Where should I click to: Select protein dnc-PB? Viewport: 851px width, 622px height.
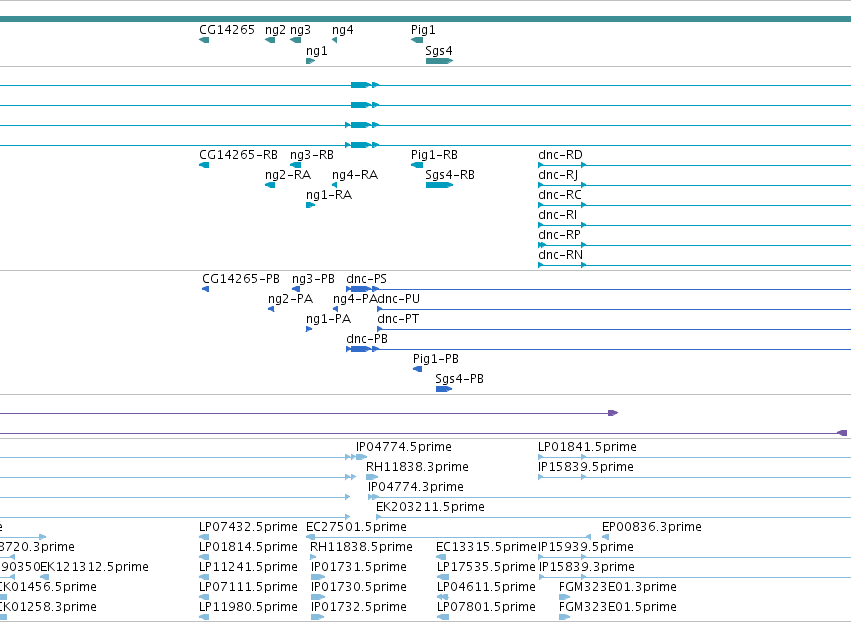pyautogui.click(x=367, y=339)
